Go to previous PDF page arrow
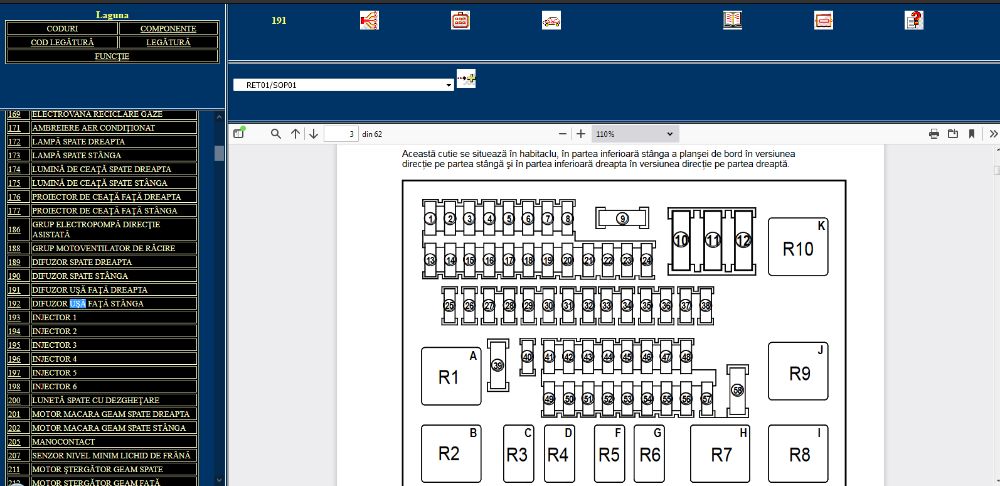This screenshot has width=1000, height=486. pos(295,134)
